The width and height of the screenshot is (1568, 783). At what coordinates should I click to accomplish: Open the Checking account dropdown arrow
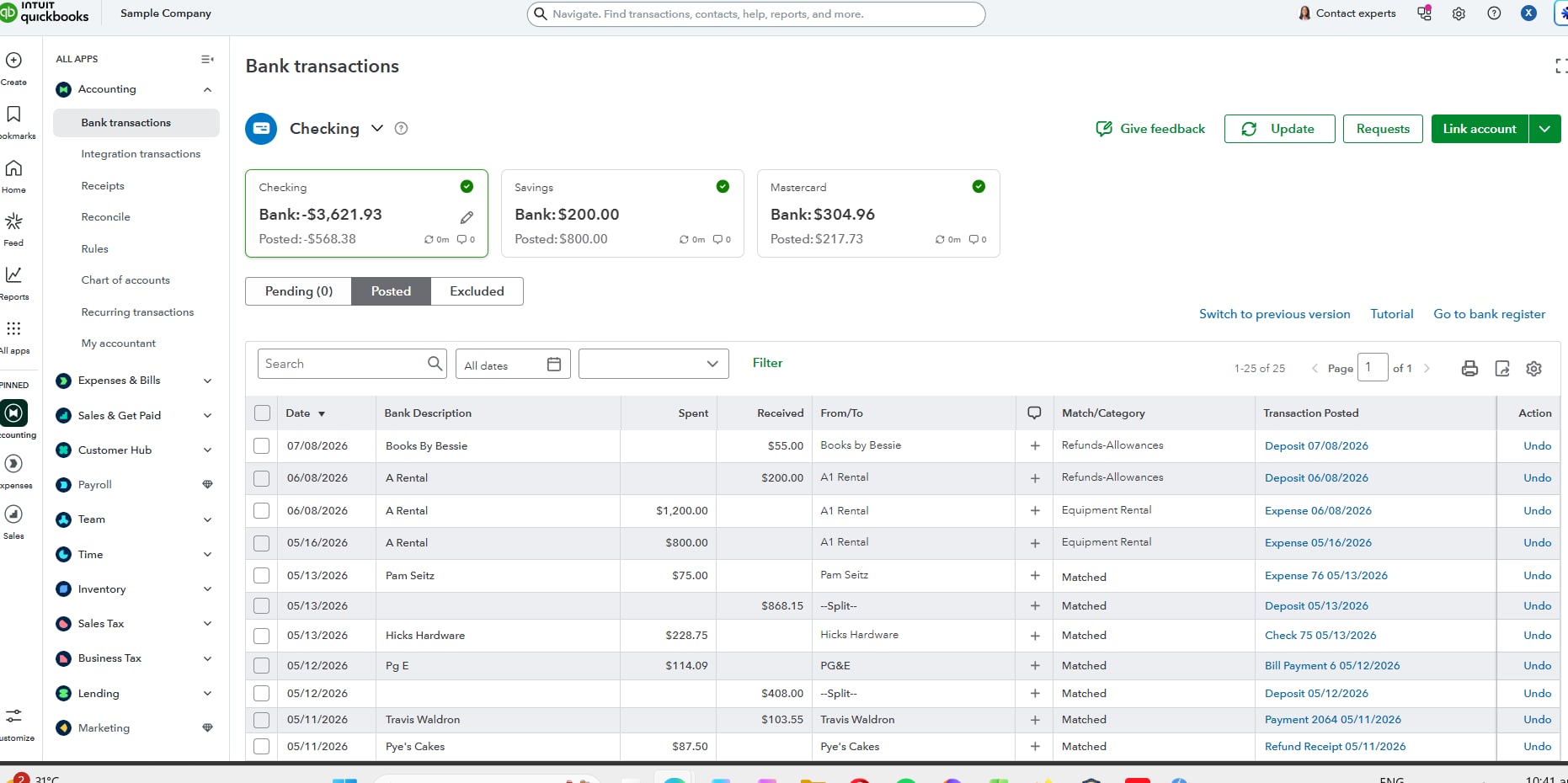(377, 129)
